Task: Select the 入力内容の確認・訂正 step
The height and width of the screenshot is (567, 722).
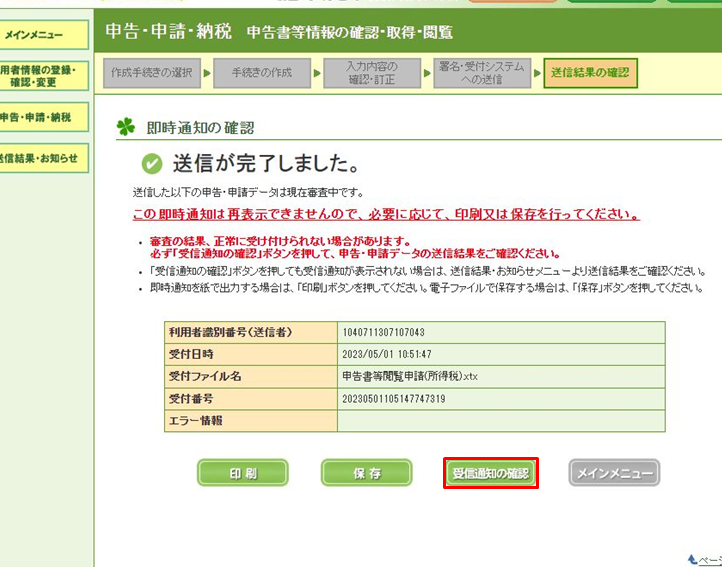Action: (x=372, y=73)
